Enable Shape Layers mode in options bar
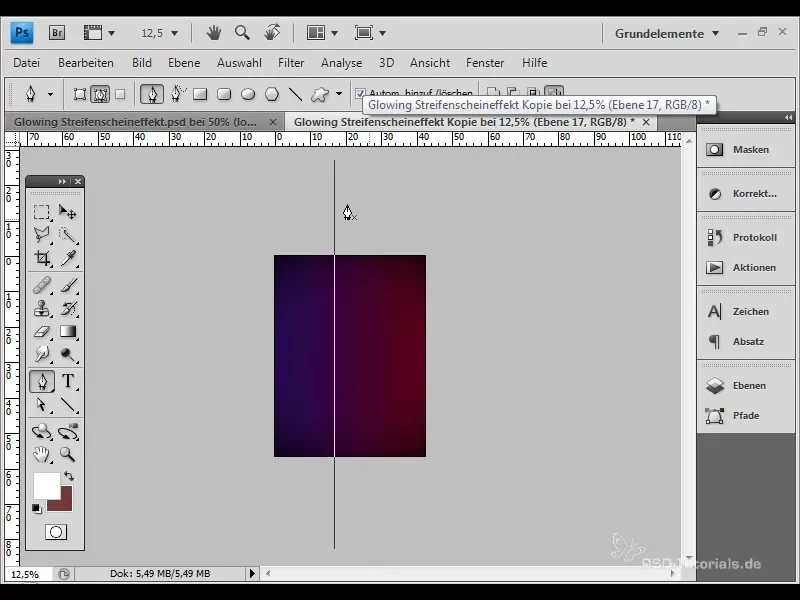The height and width of the screenshot is (600, 800). pos(80,94)
